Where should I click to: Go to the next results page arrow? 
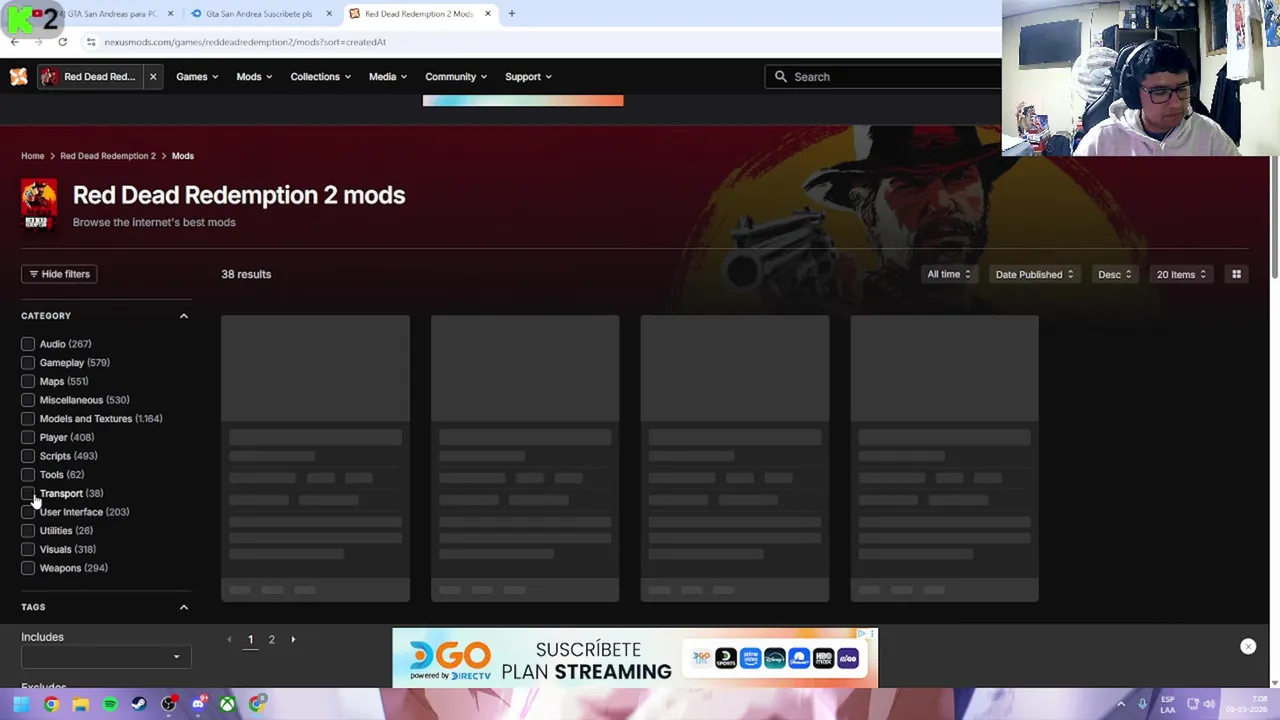coord(293,639)
